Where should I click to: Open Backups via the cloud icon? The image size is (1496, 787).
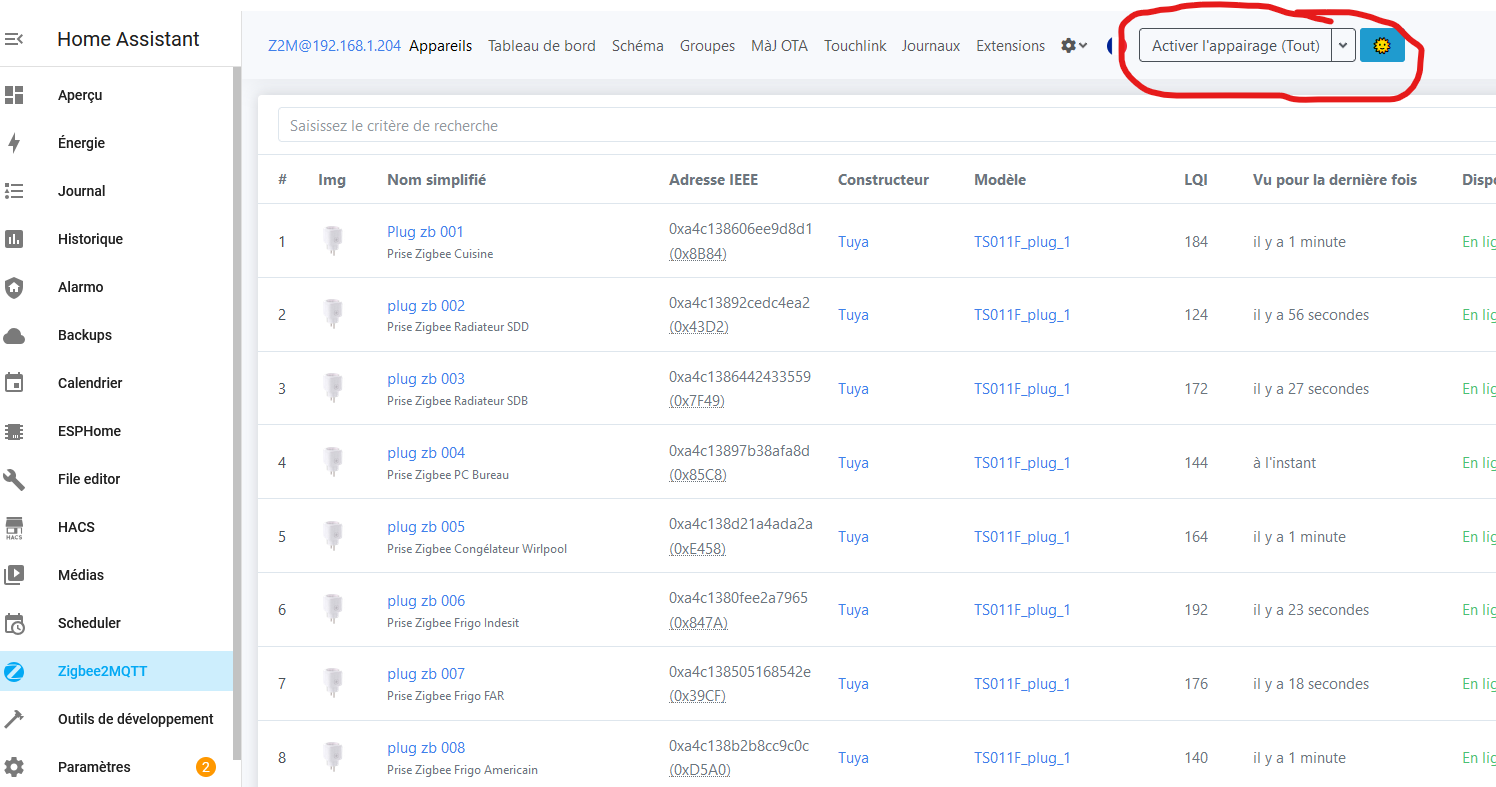coord(14,335)
